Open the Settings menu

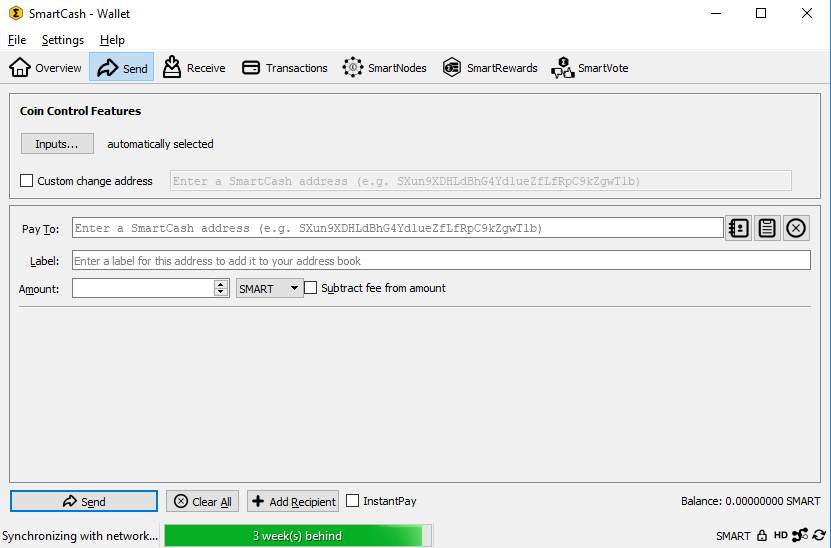[63, 40]
